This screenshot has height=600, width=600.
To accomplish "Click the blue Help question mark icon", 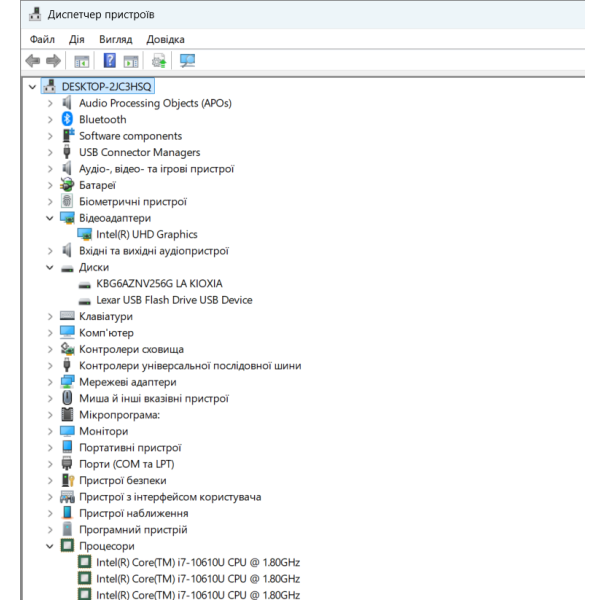I will point(110,60).
